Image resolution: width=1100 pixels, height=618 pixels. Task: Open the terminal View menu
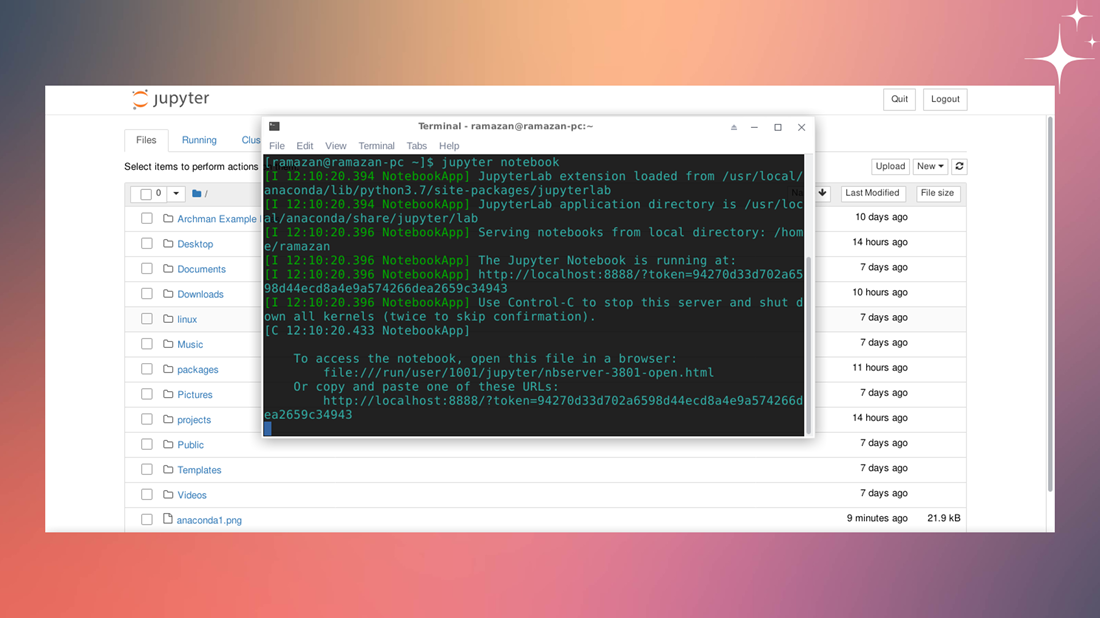(335, 146)
